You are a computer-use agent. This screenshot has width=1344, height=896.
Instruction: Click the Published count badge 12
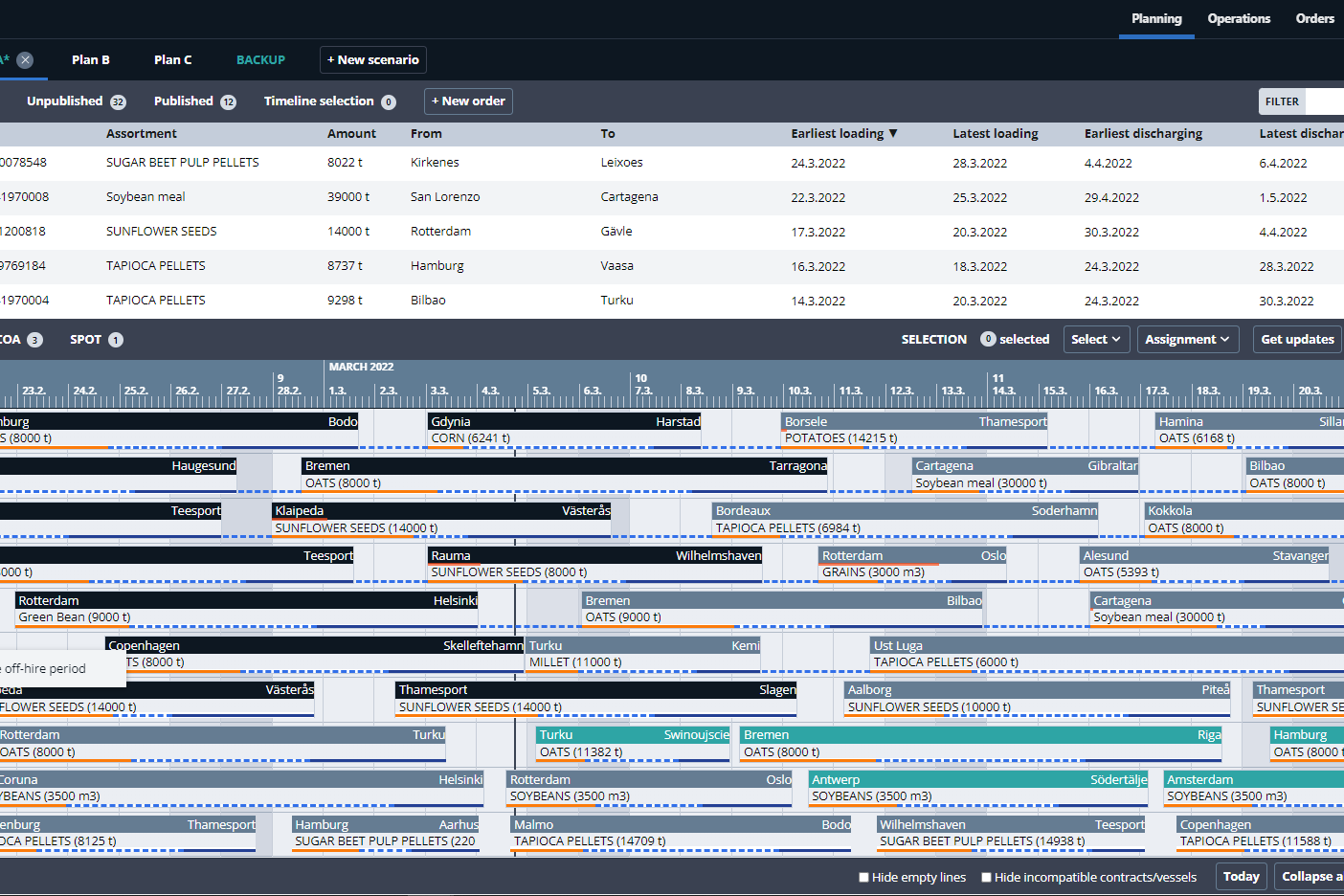pyautogui.click(x=228, y=102)
